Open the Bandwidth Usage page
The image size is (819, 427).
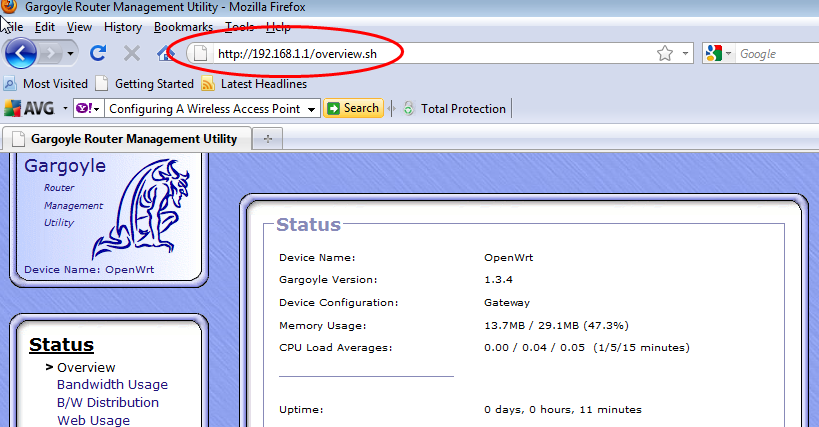pyautogui.click(x=112, y=385)
